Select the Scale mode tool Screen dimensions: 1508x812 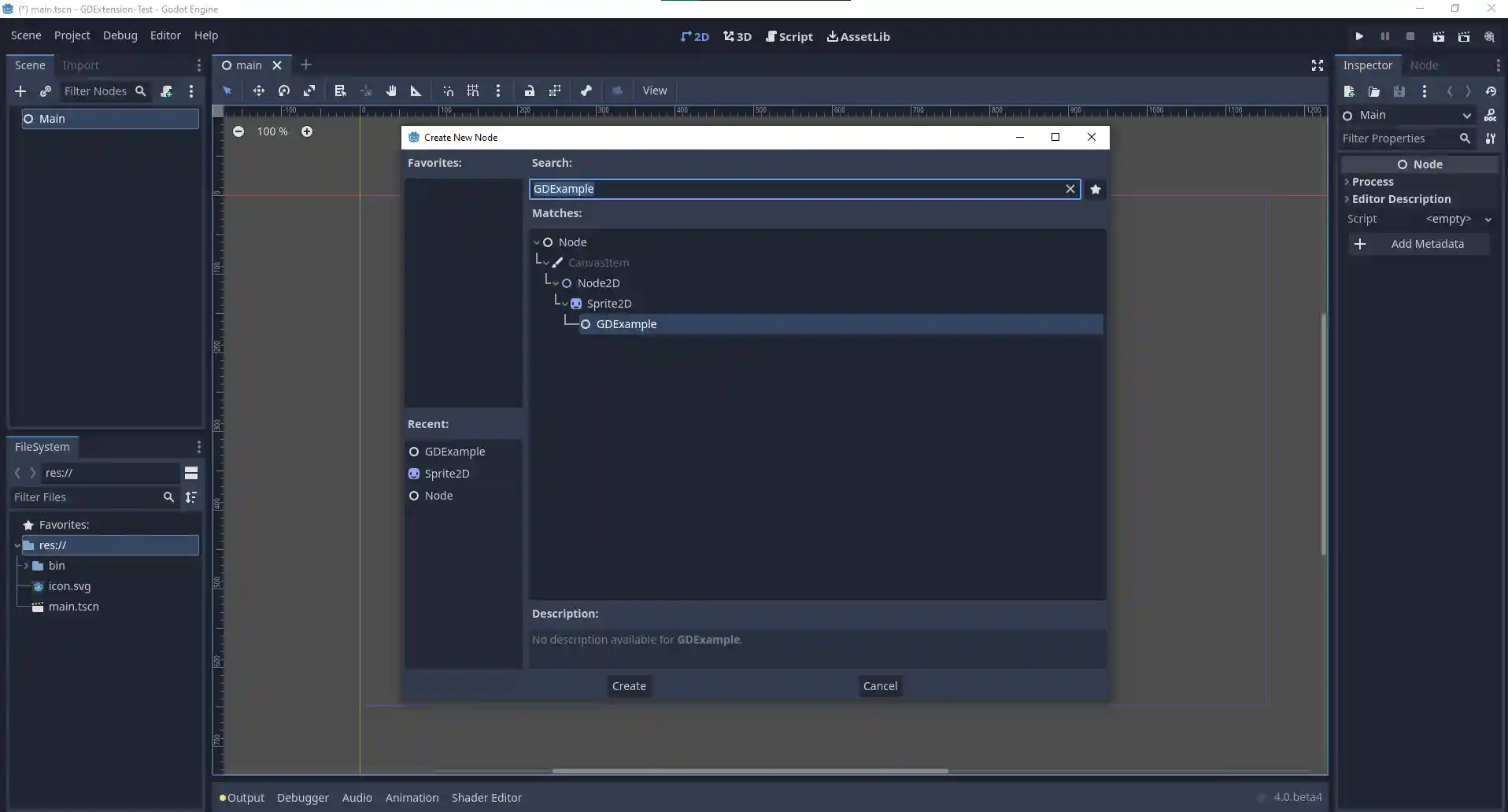[x=310, y=90]
